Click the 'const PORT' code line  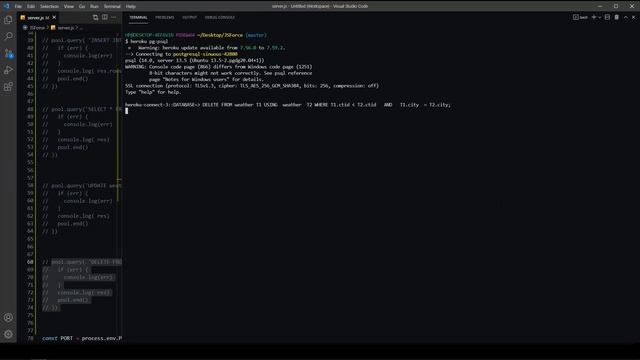click(82, 338)
